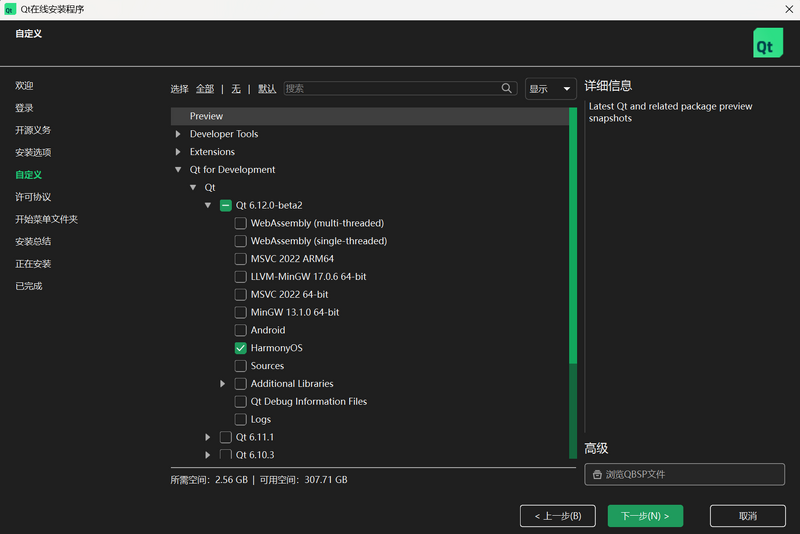The width and height of the screenshot is (800, 534).
Task: Toggle the Qt 6.12.0-beta2 partial checkbox
Action: pos(226,205)
